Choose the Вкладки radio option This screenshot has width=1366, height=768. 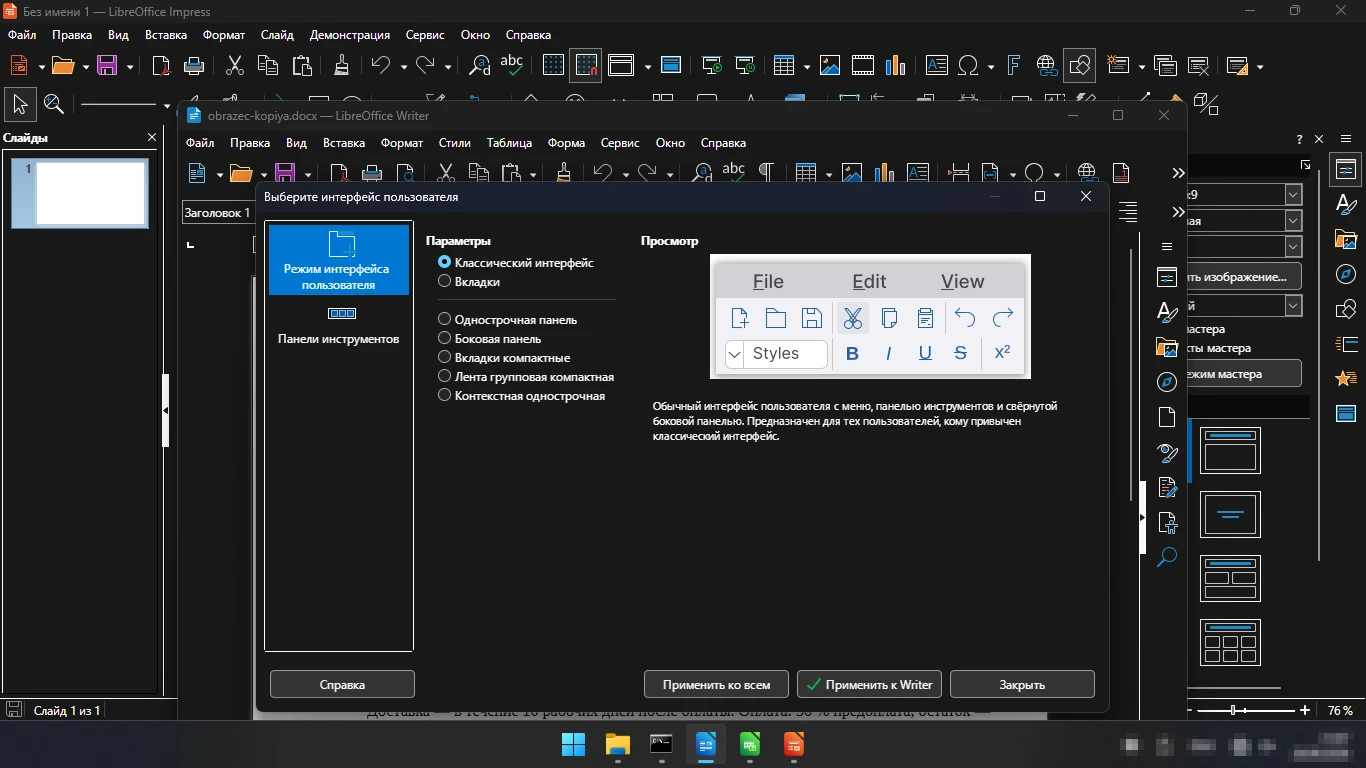(469, 282)
